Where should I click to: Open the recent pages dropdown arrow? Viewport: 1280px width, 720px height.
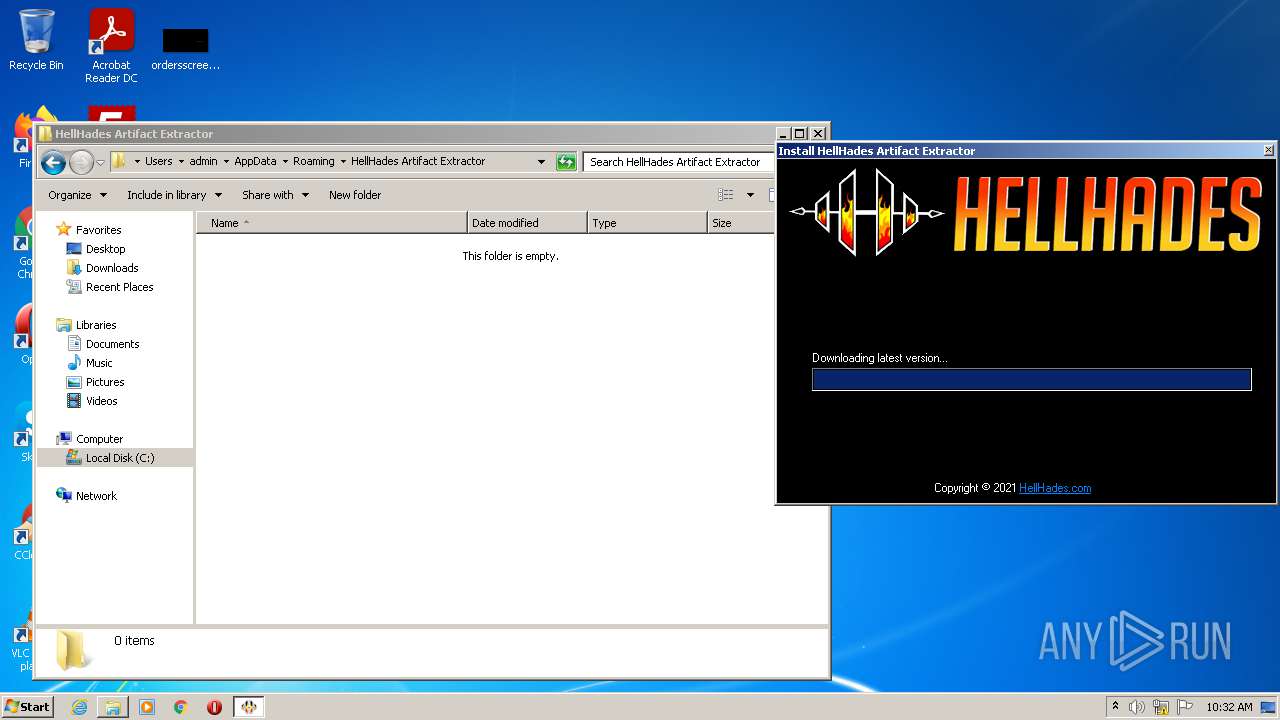point(100,162)
